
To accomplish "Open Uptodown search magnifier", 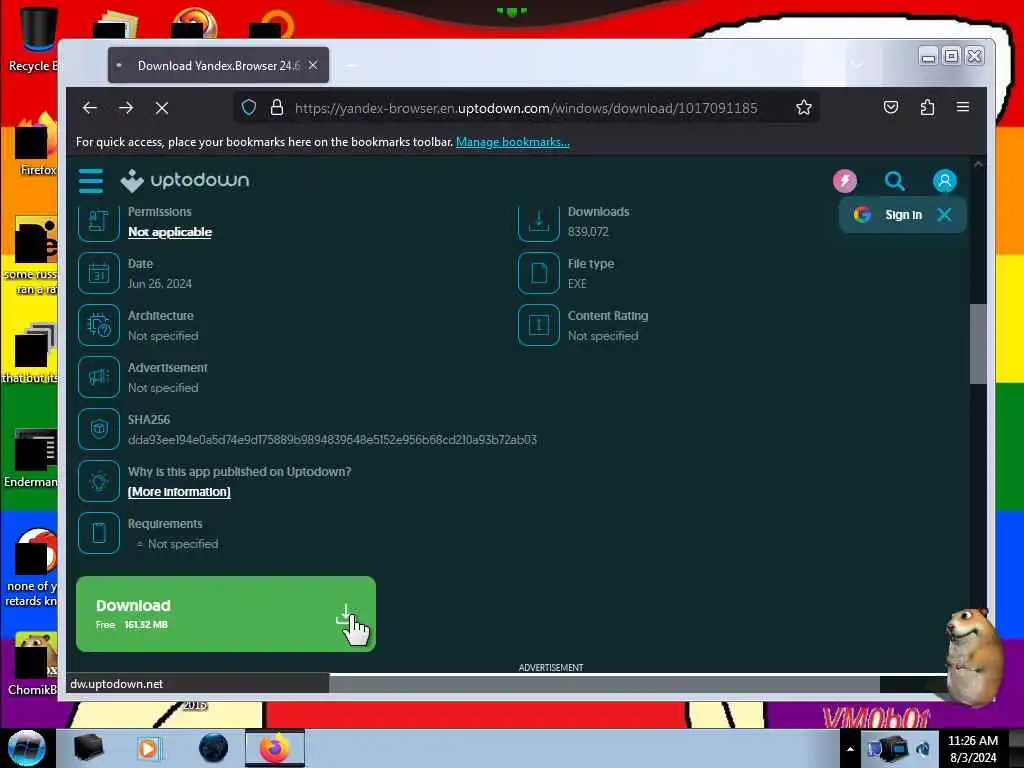I will 894,181.
